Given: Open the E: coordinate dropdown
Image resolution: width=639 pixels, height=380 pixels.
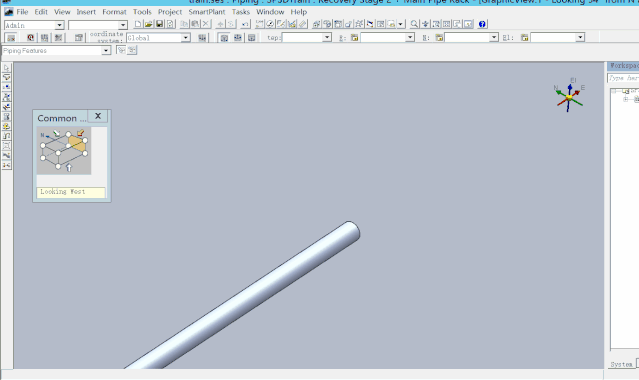Looking at the screenshot, I should point(410,38).
